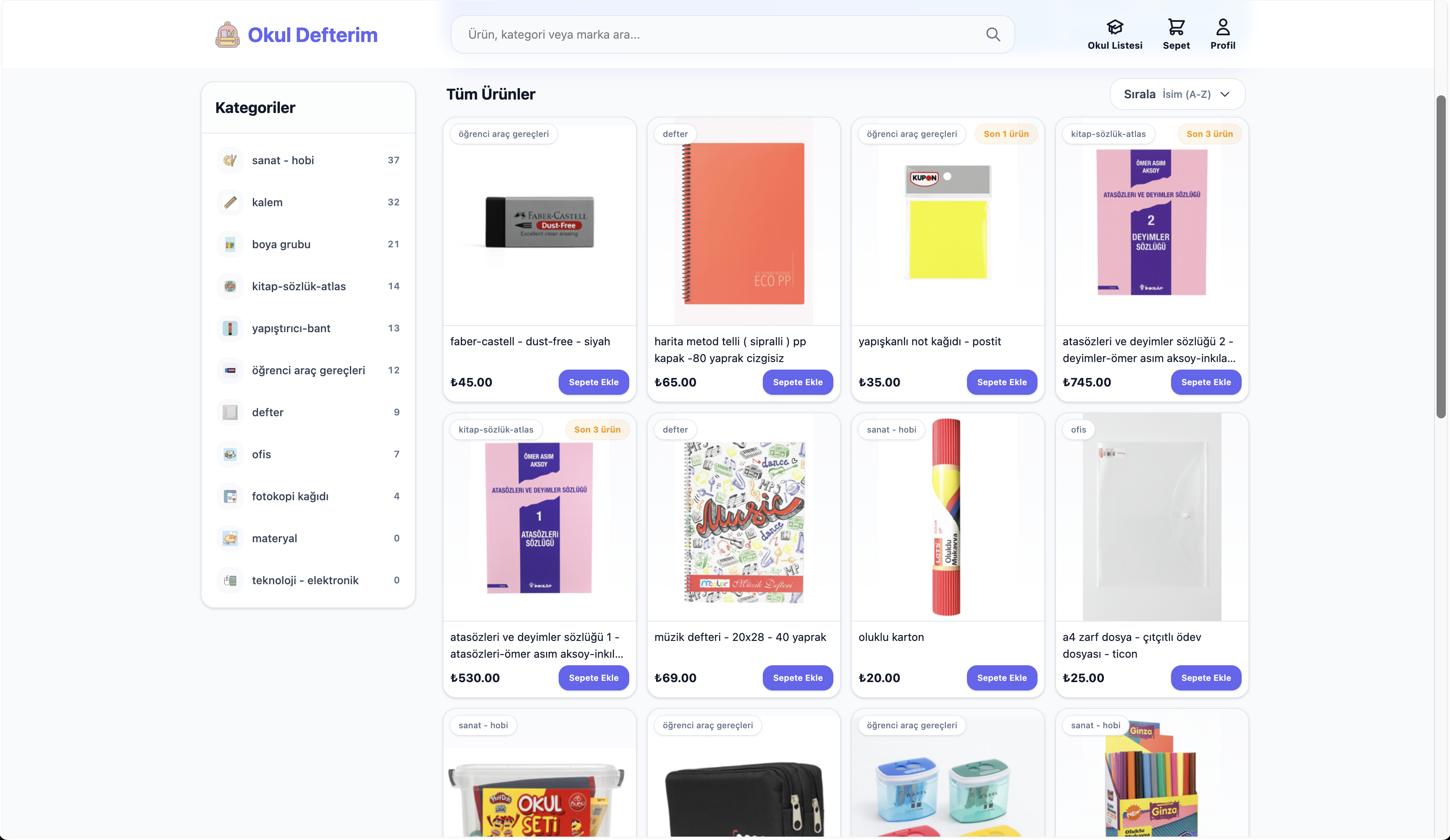Choose the teknoloji - elektronik category icon
Viewport: 1450px width, 840px height.
[230, 580]
